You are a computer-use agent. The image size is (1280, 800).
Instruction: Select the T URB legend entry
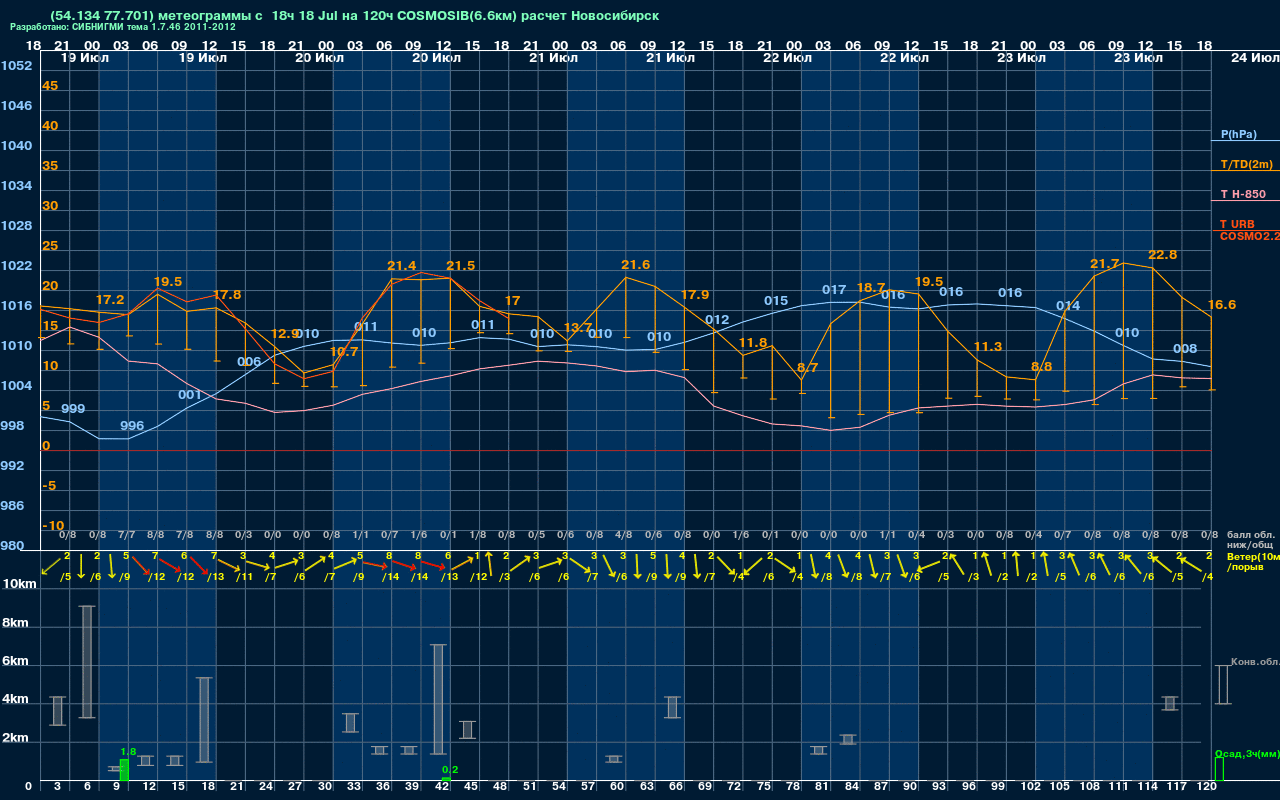pos(1237,224)
